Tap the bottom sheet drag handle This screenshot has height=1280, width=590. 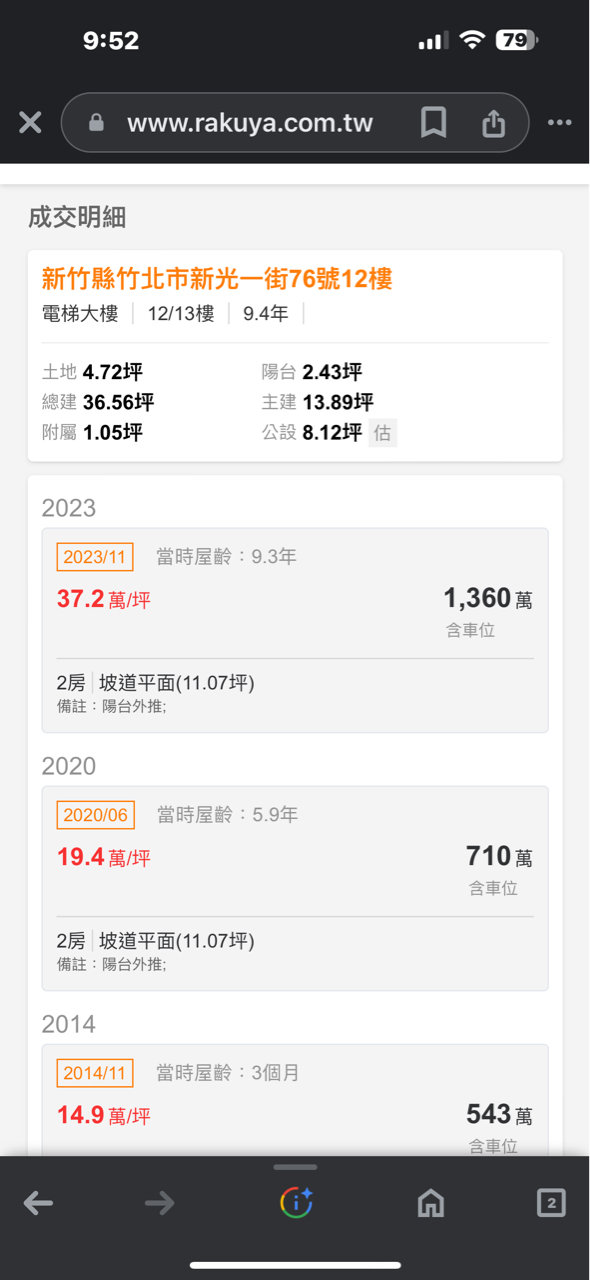click(295, 1167)
